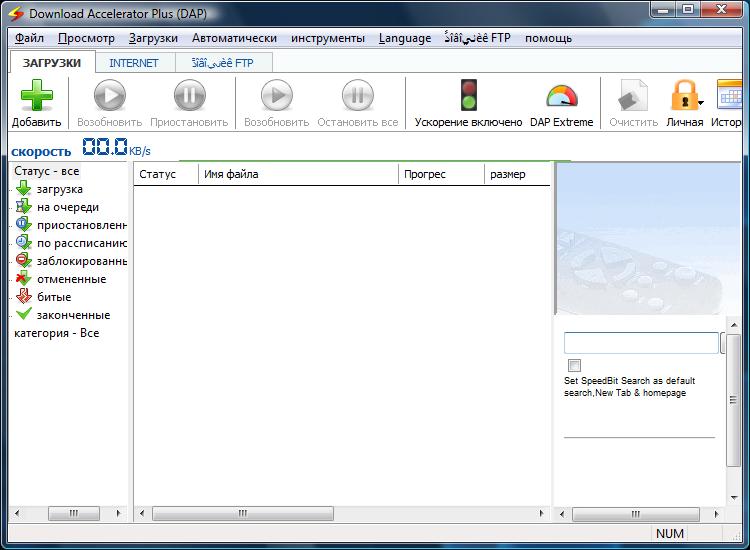Open dropdown arrow next to Личная padlock
The width and height of the screenshot is (750, 550).
click(701, 102)
